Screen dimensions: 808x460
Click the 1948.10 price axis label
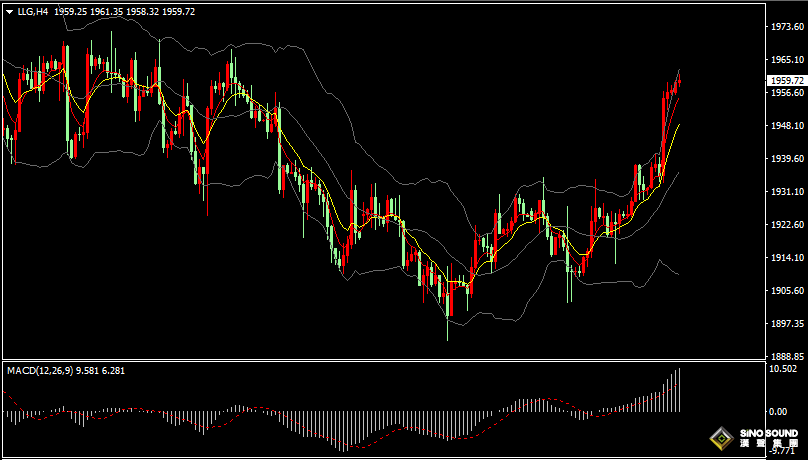(x=786, y=125)
